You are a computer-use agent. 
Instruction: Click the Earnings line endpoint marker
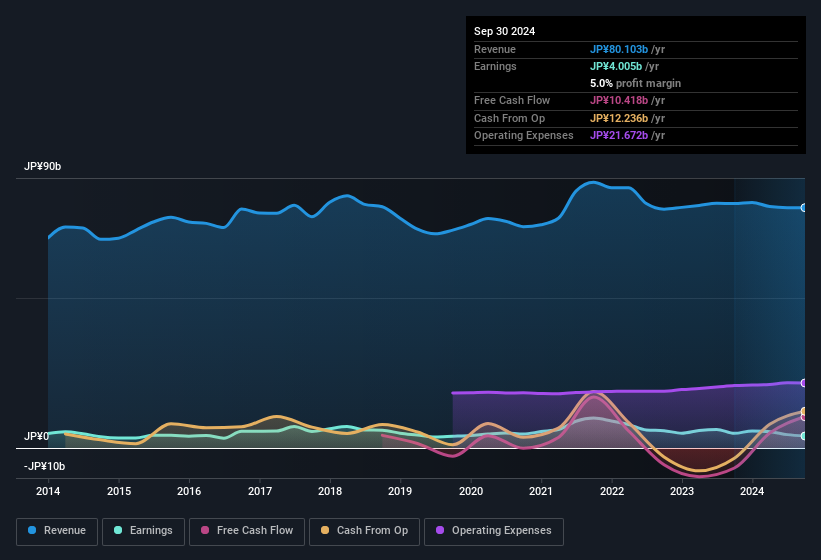click(x=804, y=436)
